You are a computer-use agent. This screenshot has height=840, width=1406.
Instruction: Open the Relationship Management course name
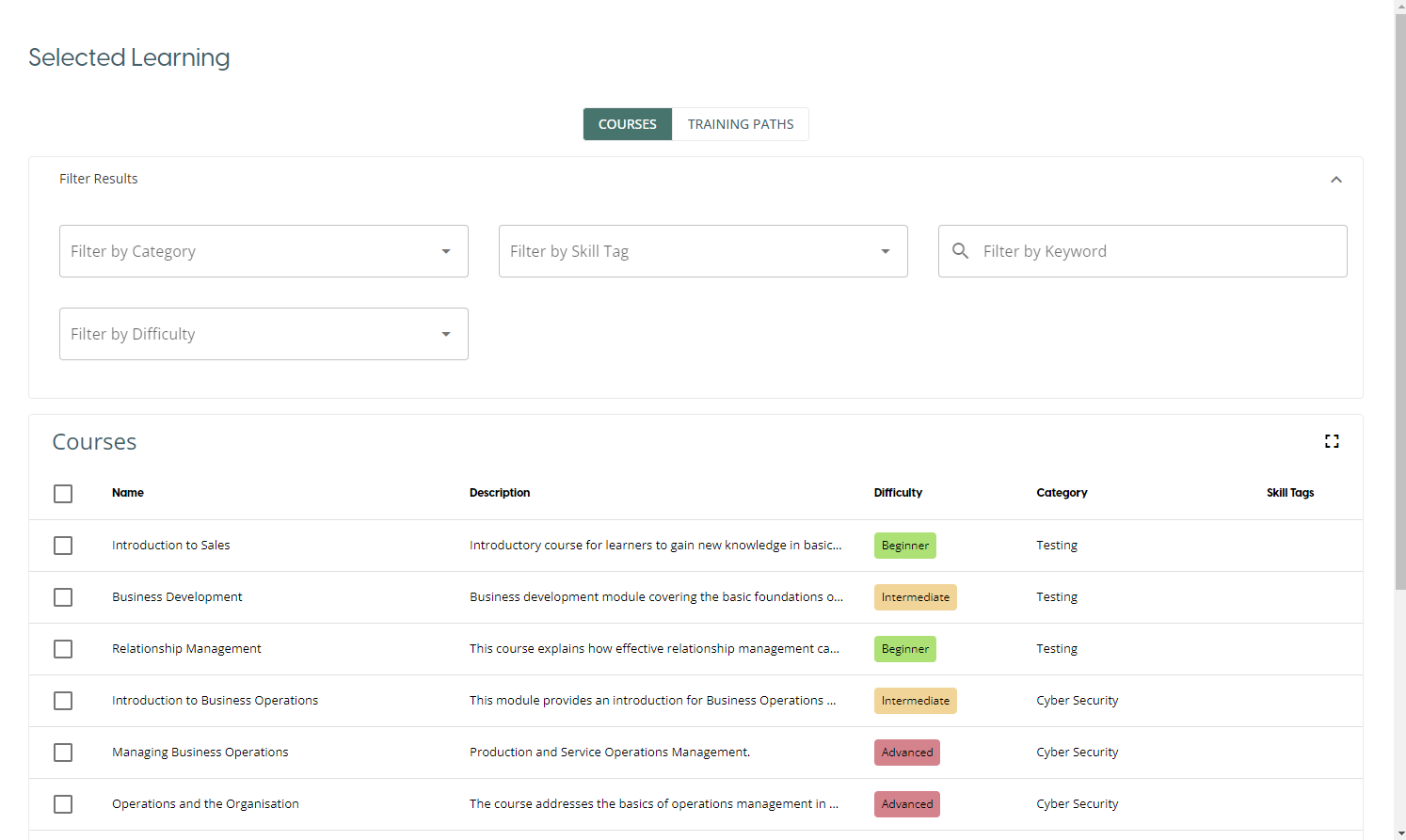tap(186, 649)
